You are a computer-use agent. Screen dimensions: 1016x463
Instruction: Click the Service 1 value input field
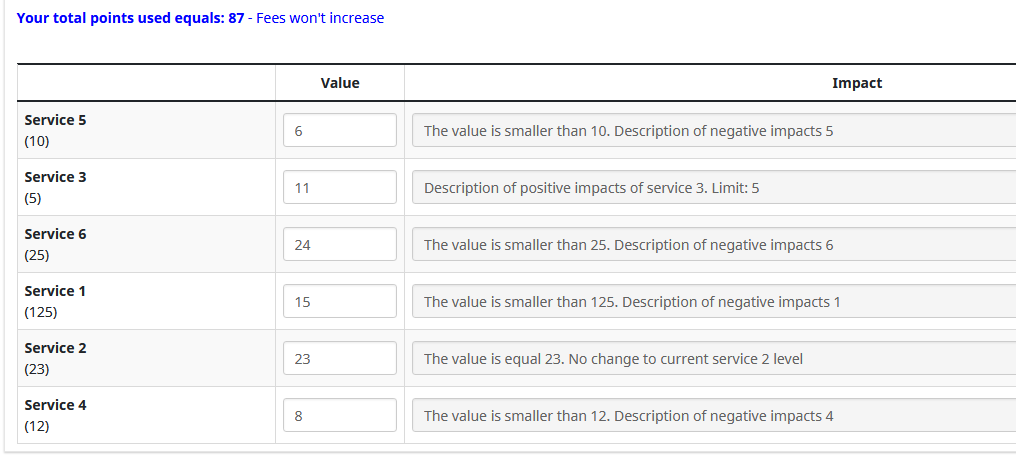coord(340,302)
